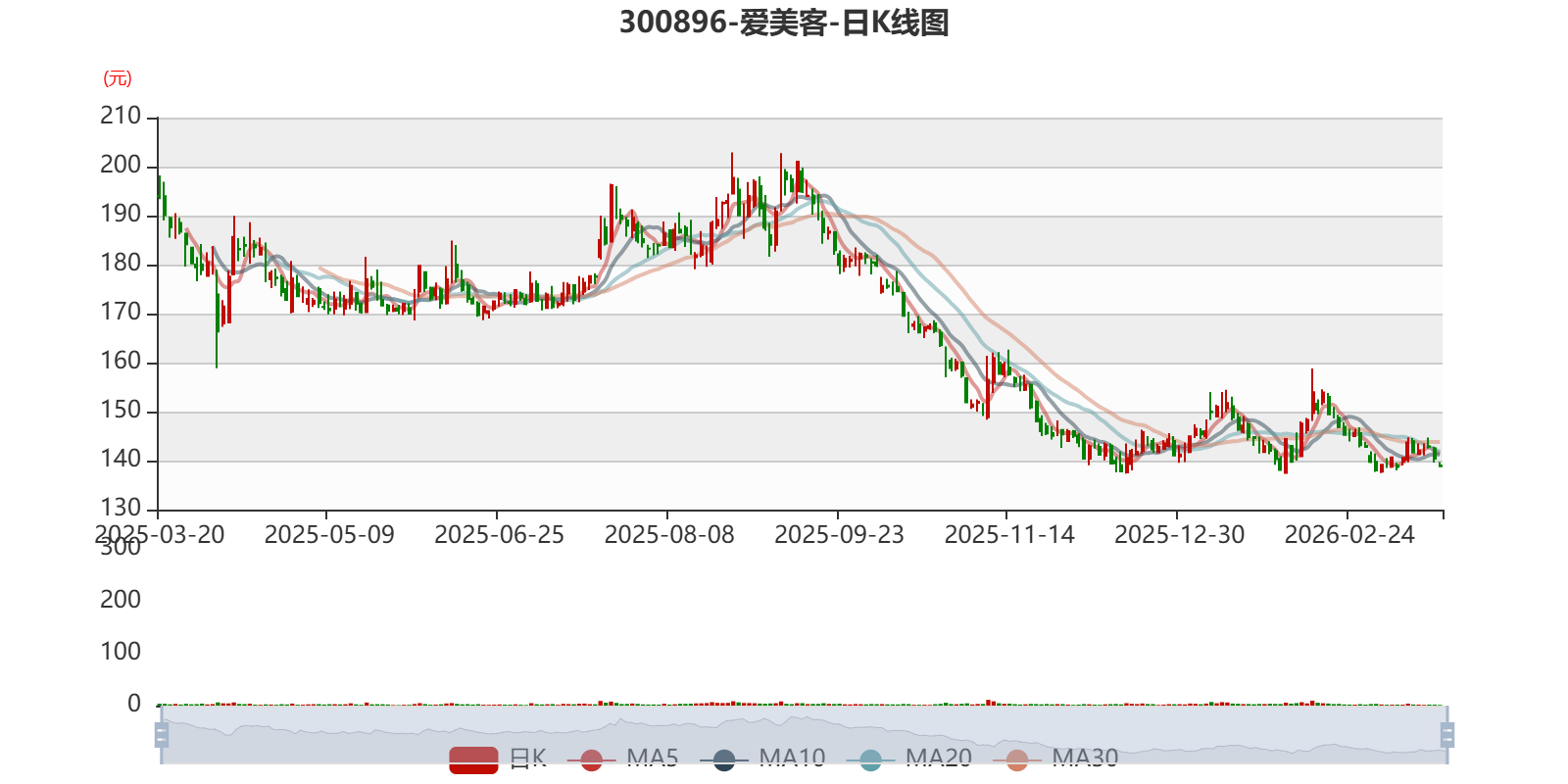Select the 2025-11-14 date axis label
This screenshot has height=784, width=1568.
tap(1009, 535)
